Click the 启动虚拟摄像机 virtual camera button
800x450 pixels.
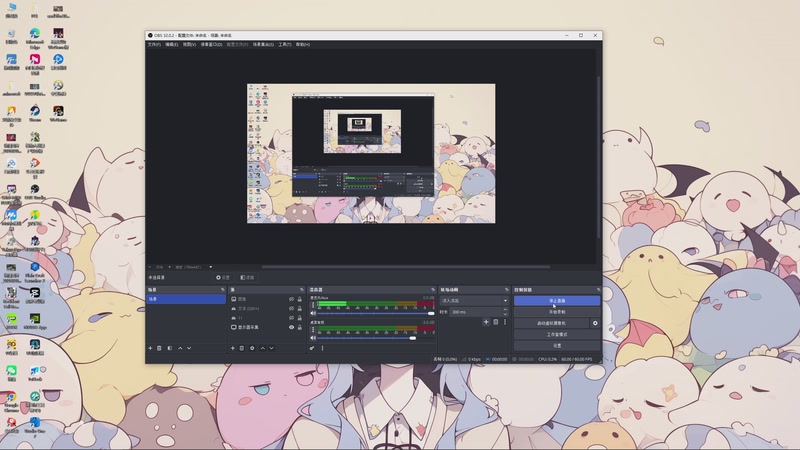coord(551,323)
